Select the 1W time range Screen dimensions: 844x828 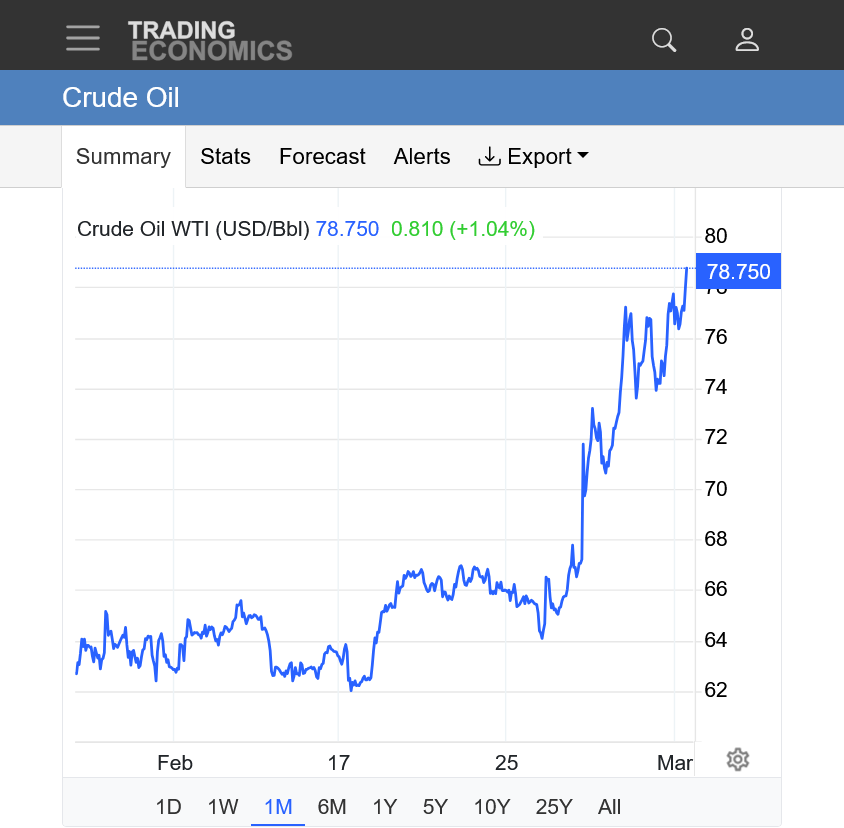click(x=223, y=806)
